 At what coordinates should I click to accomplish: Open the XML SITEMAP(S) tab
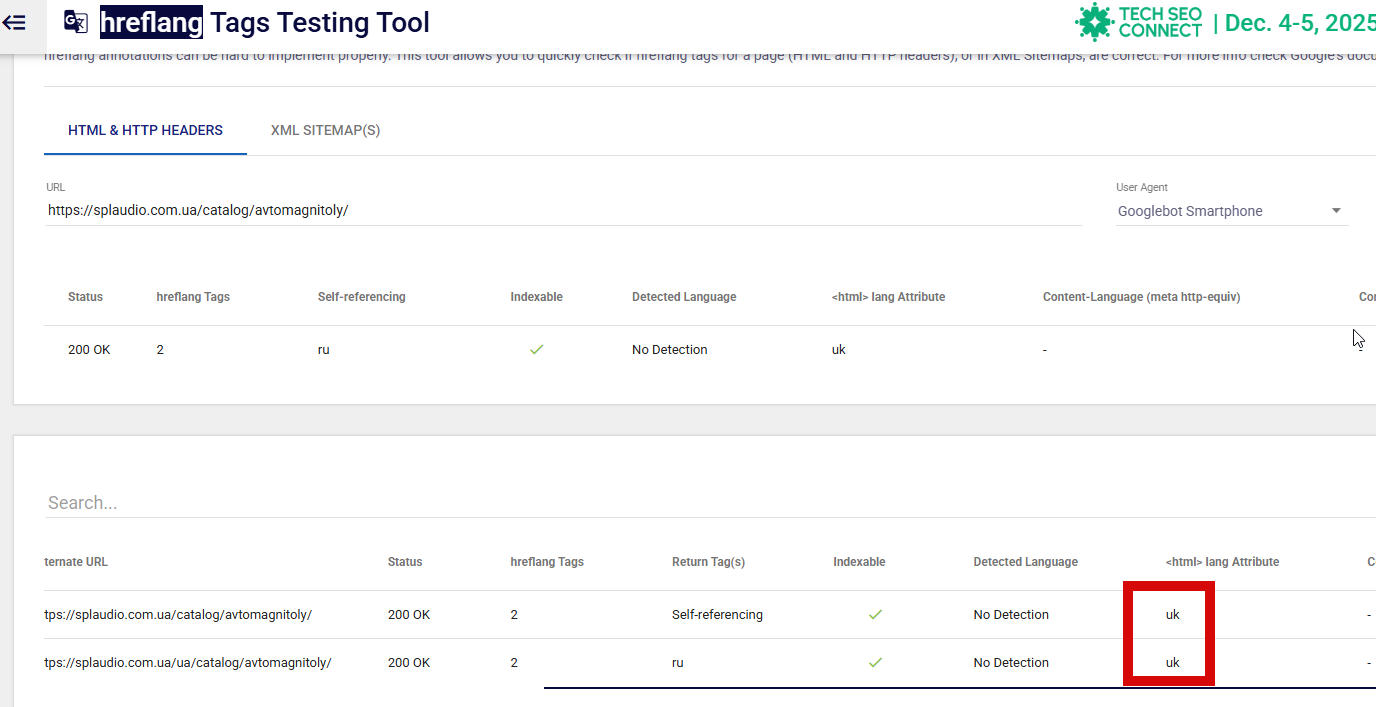click(x=325, y=130)
